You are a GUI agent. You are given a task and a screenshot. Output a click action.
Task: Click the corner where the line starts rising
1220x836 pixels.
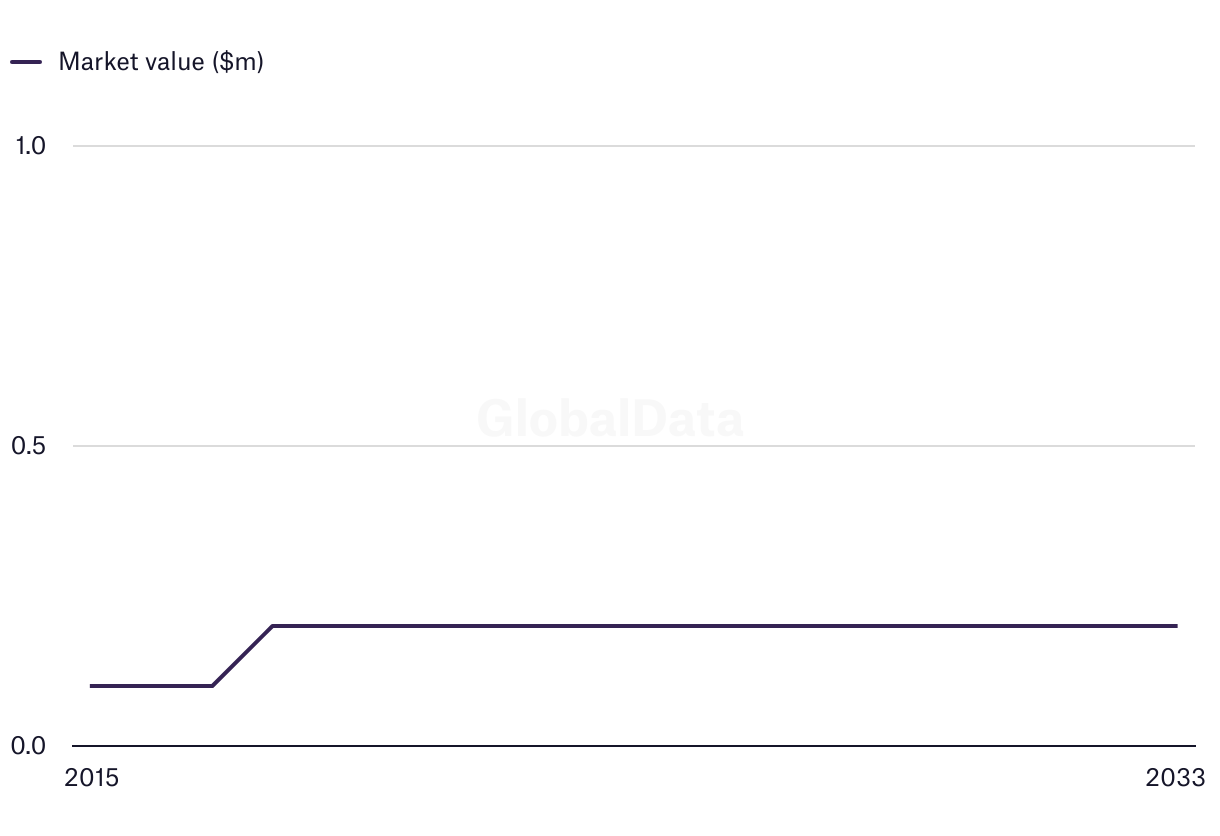click(x=212, y=686)
